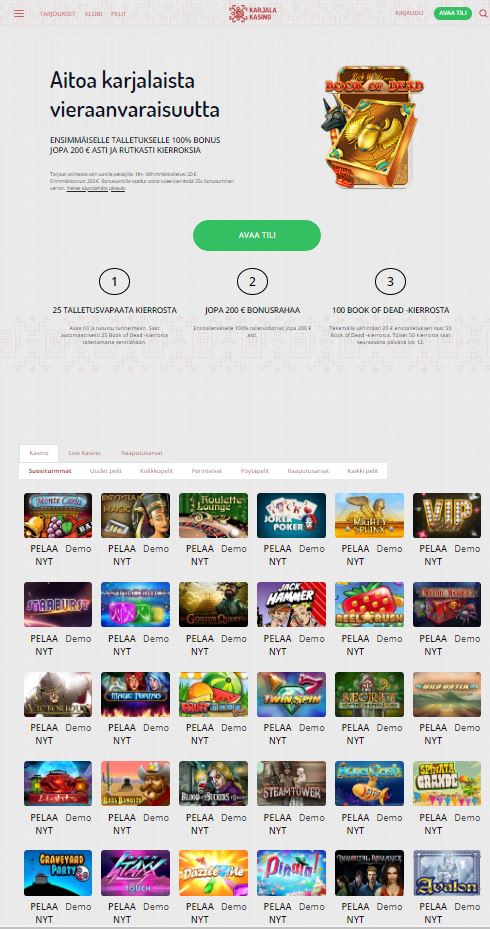The width and height of the screenshot is (490, 929).
Task: Open the Jack Hammer game thumbnail
Action: point(291,604)
